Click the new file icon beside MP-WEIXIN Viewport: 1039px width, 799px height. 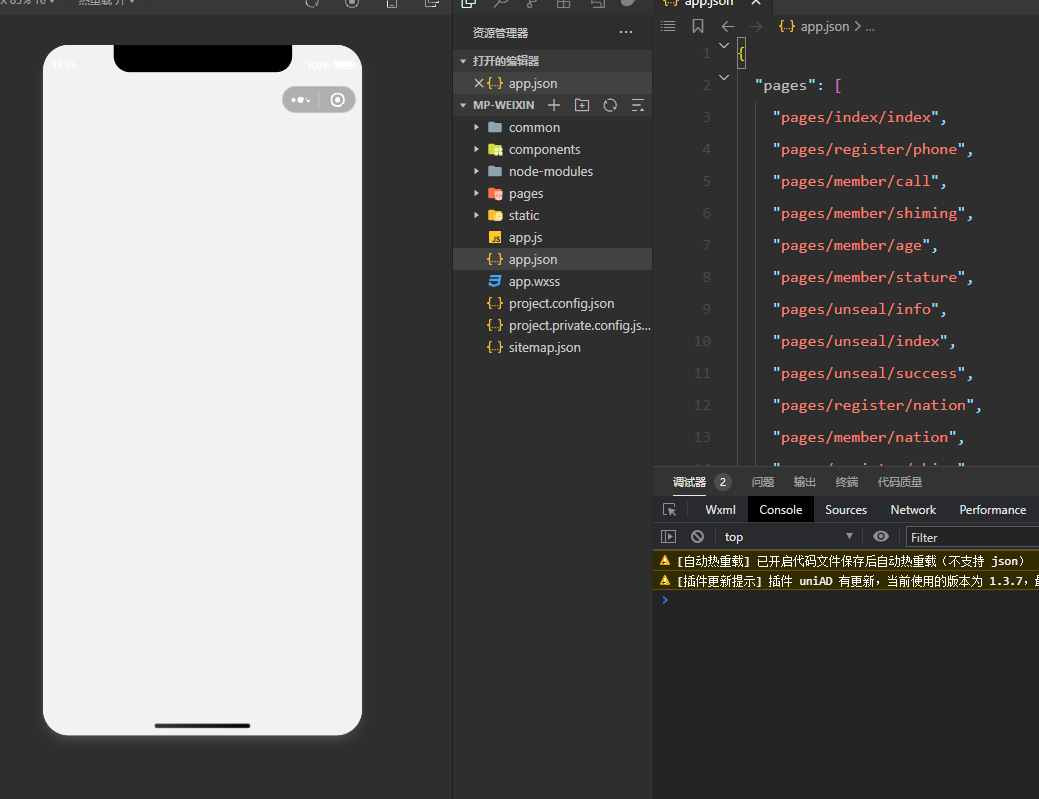554,105
